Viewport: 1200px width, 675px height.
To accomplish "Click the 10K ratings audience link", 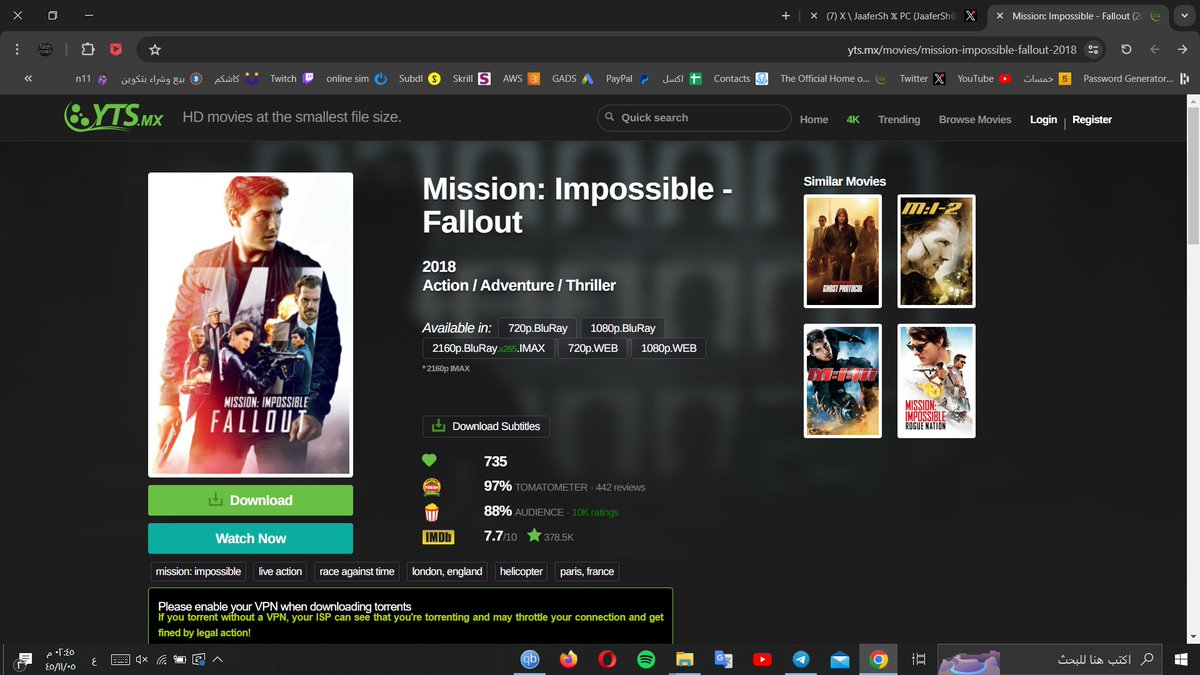I will pyautogui.click(x=595, y=512).
